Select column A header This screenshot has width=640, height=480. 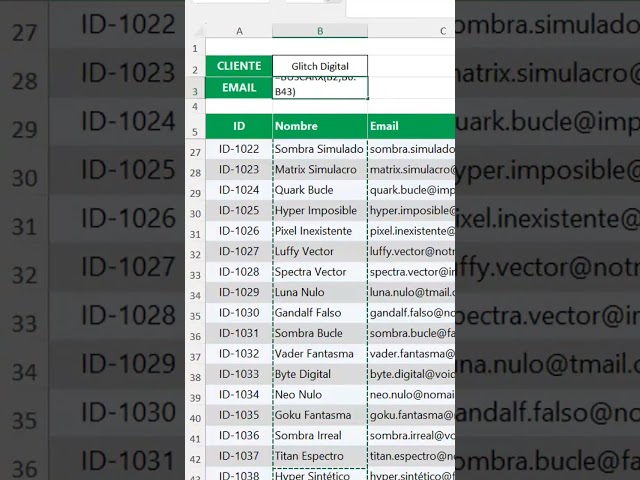tap(239, 31)
